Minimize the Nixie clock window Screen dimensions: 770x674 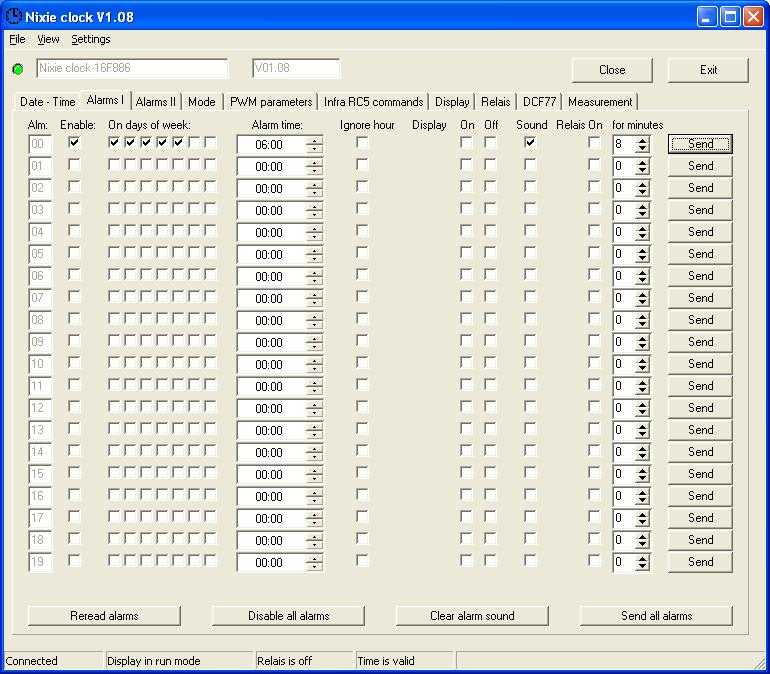click(706, 17)
